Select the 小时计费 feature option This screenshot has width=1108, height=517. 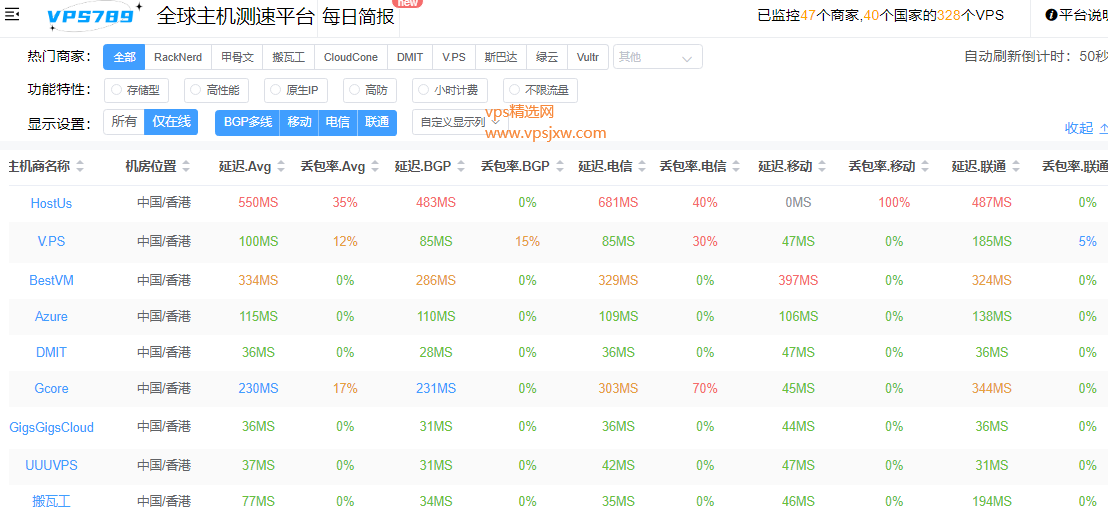[450, 90]
